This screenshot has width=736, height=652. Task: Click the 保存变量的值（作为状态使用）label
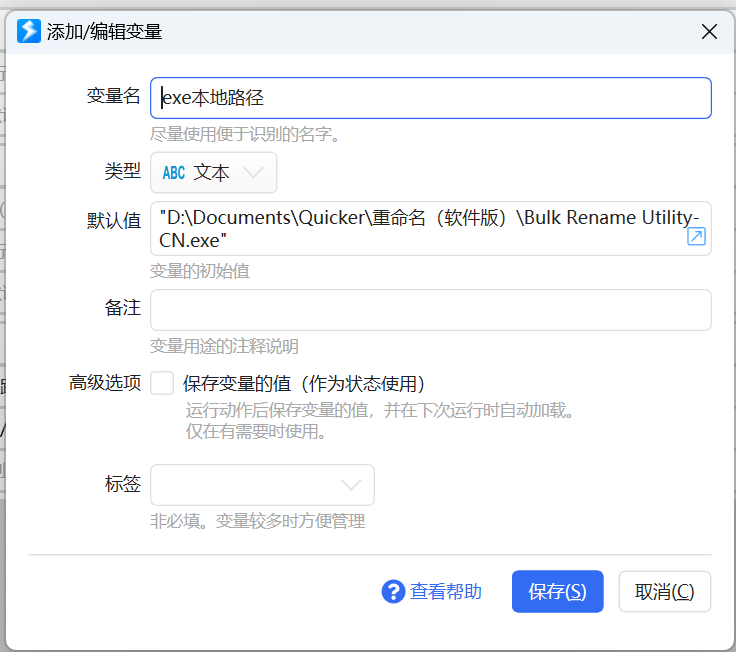pyautogui.click(x=304, y=384)
